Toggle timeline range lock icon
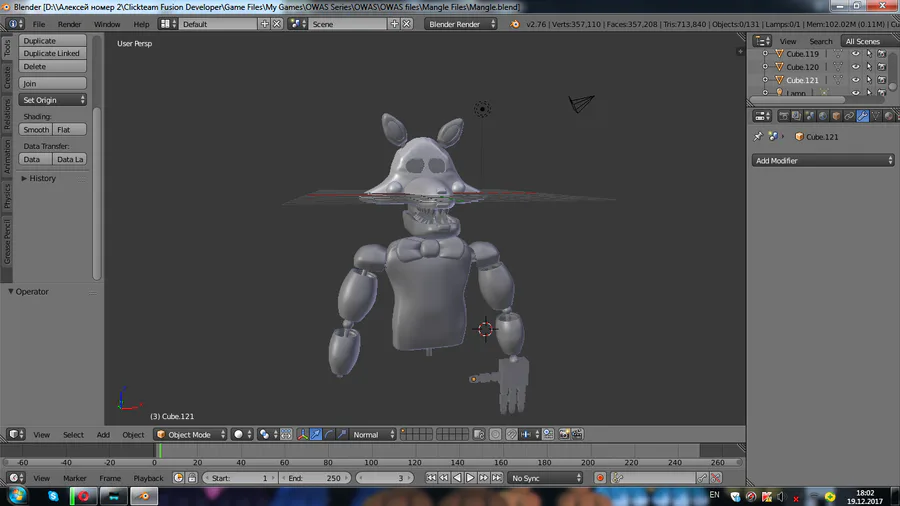Viewport: 900px width, 506px height. (192, 478)
